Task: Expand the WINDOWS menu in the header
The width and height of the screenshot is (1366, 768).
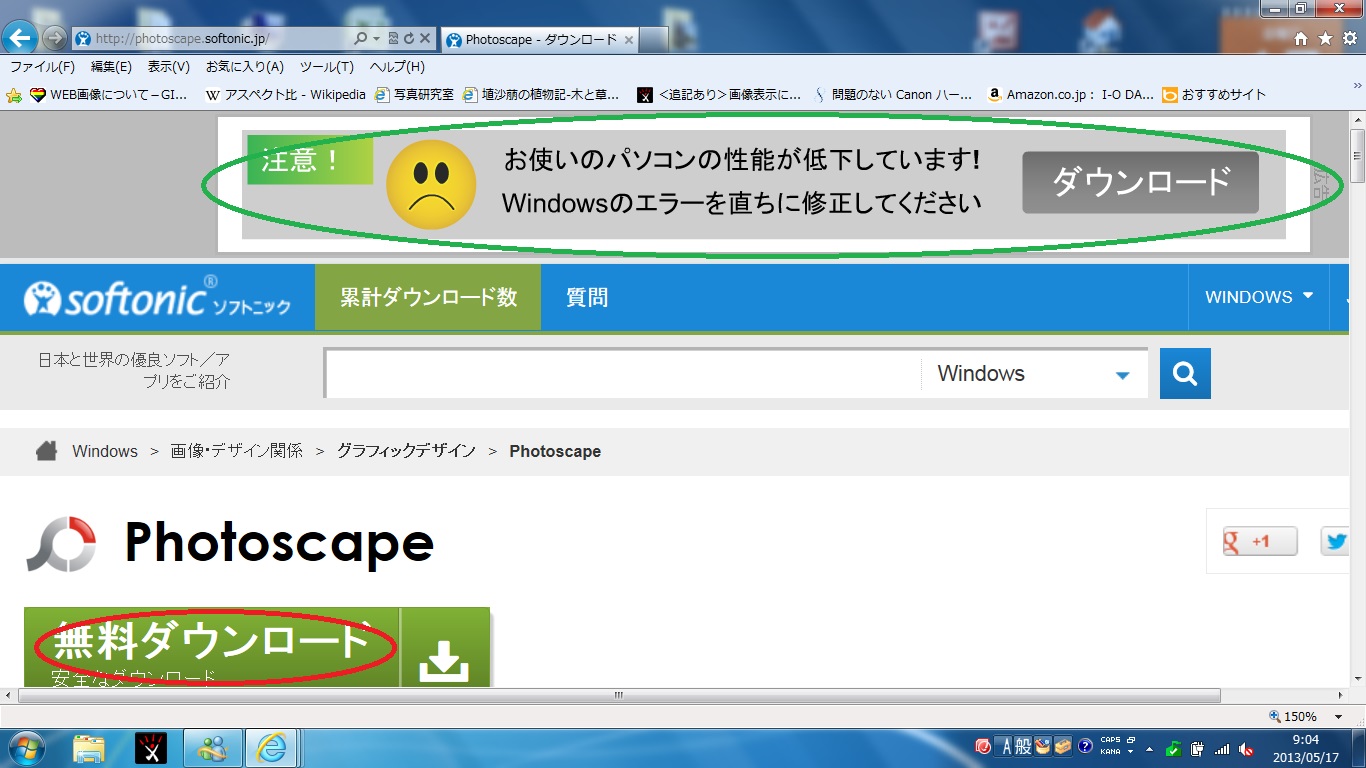Action: click(1259, 297)
